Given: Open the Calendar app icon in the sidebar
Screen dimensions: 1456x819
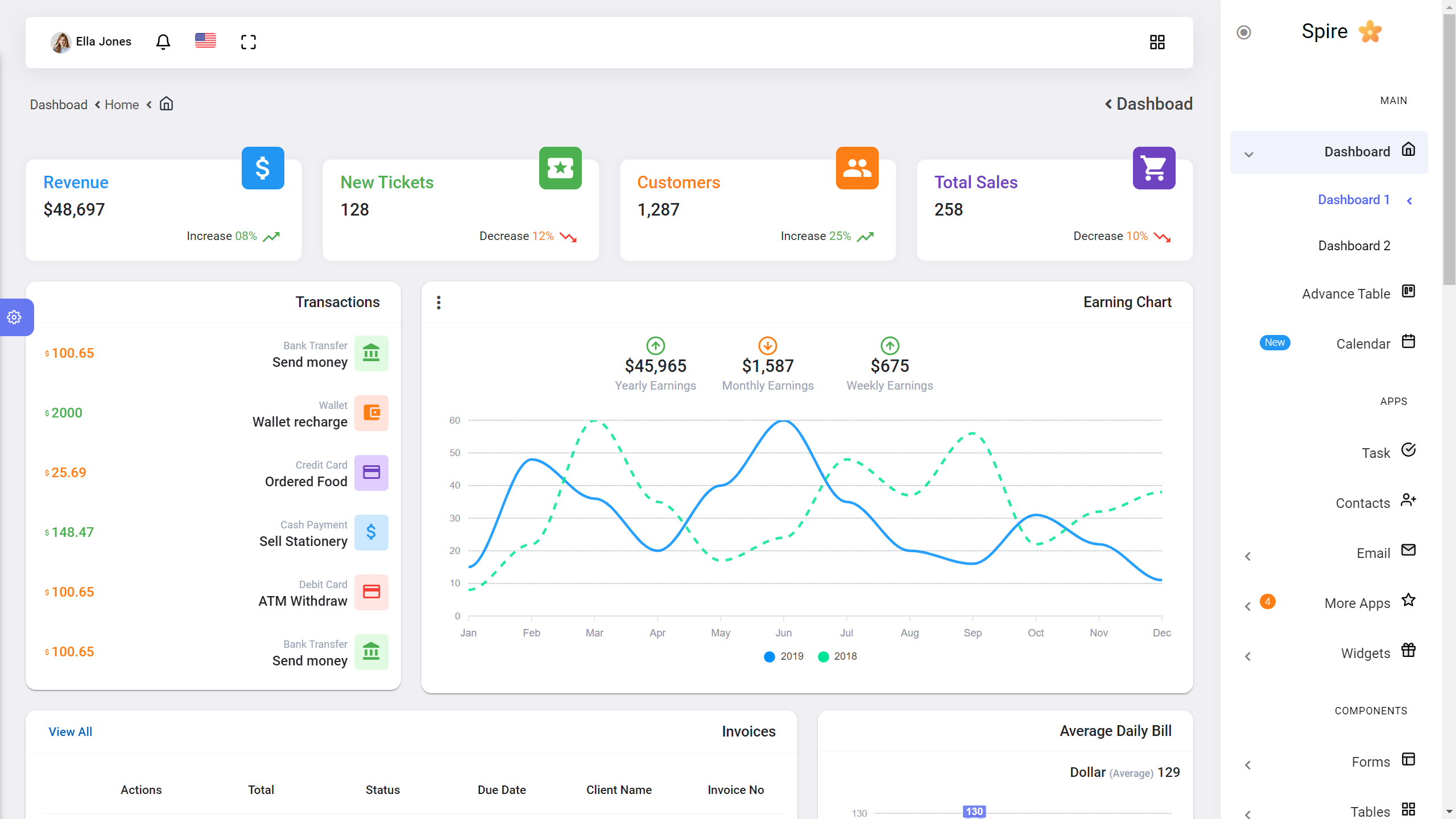Looking at the screenshot, I should [1409, 341].
